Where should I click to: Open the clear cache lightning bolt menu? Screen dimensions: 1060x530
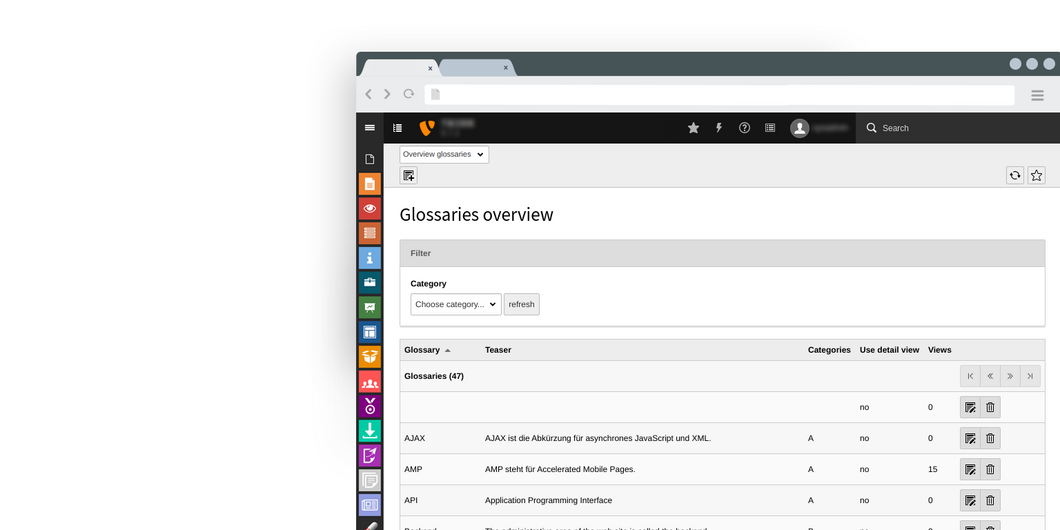(x=719, y=128)
